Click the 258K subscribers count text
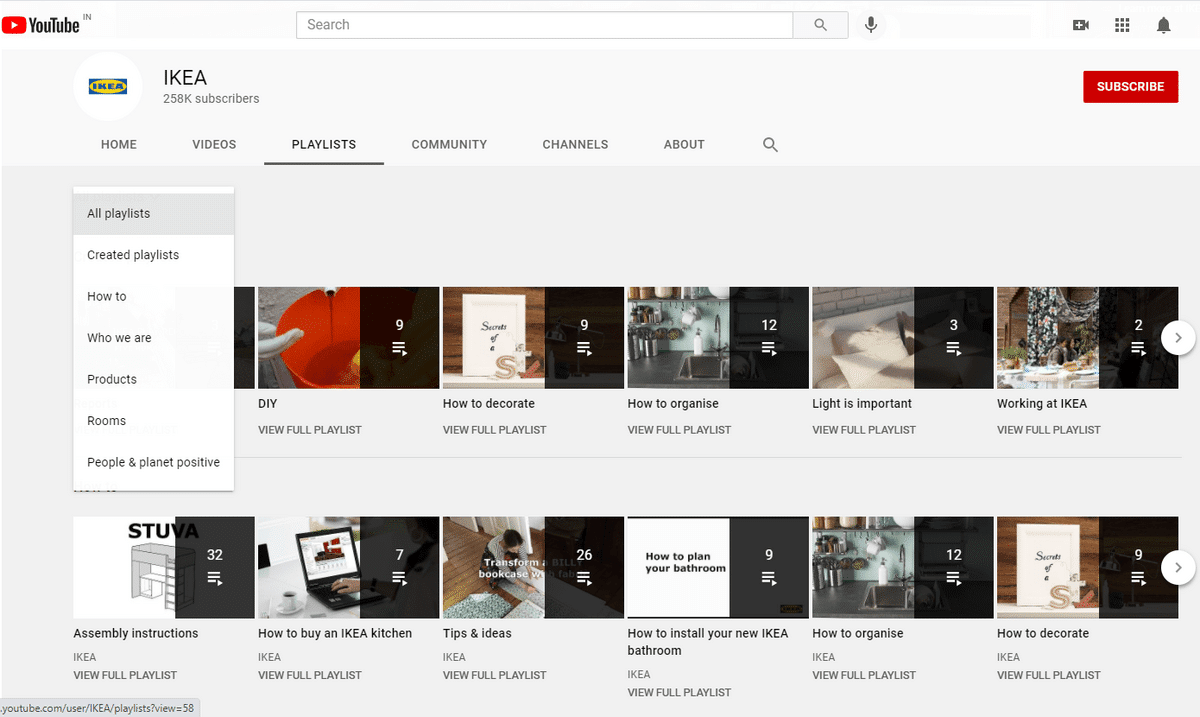Viewport: 1200px width, 717px height. pyautogui.click(x=211, y=99)
